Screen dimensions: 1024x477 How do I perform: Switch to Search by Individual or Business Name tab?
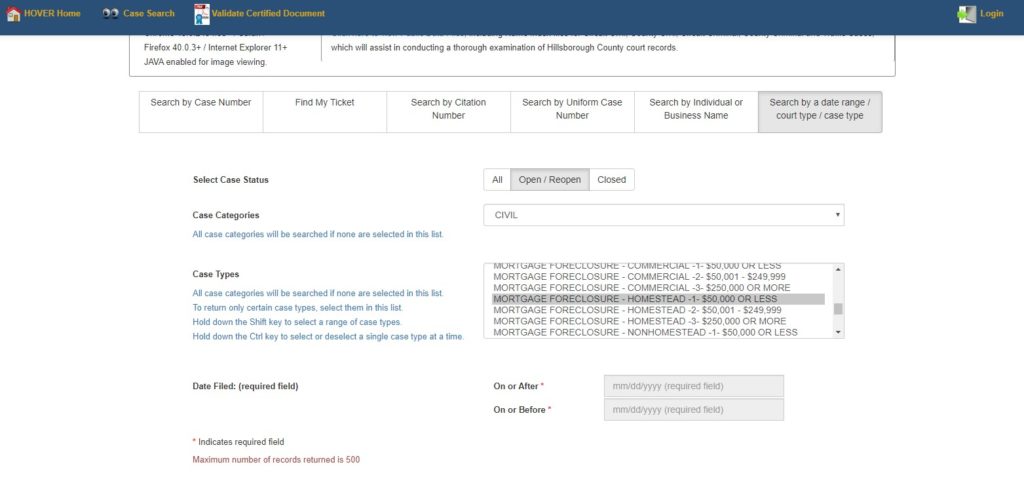[x=696, y=112]
